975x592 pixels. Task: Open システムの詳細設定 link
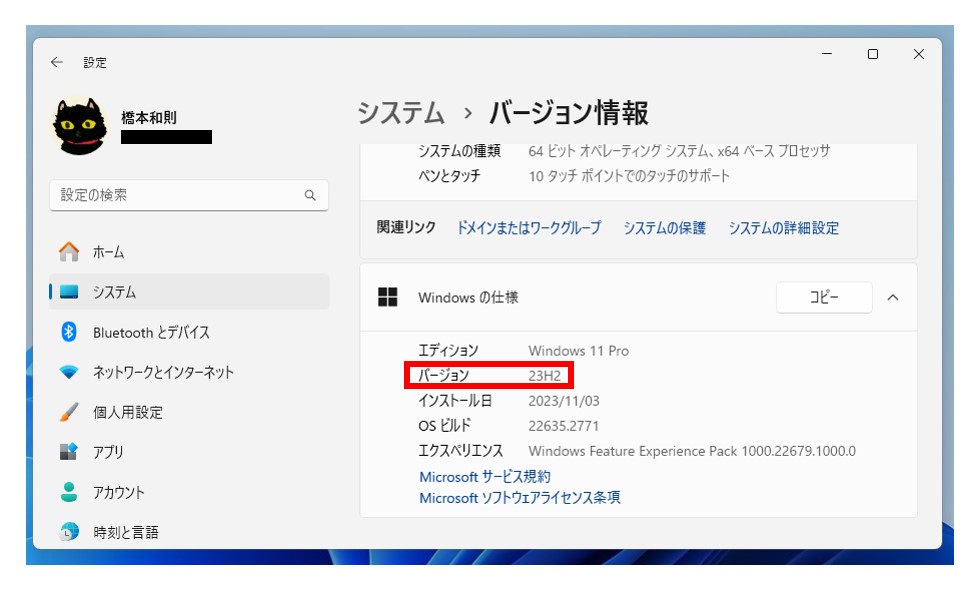(x=783, y=228)
